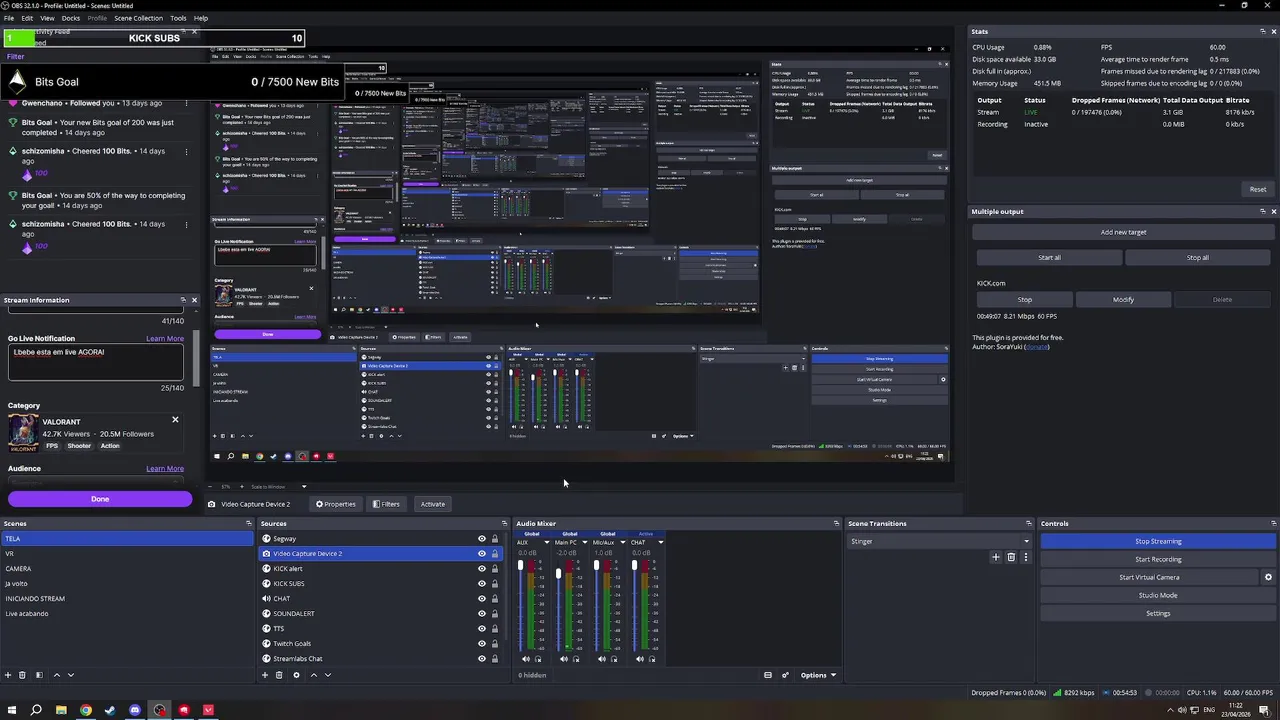The image size is (1280, 720).
Task: Remove VALORANT category with the X
Action: [175, 420]
